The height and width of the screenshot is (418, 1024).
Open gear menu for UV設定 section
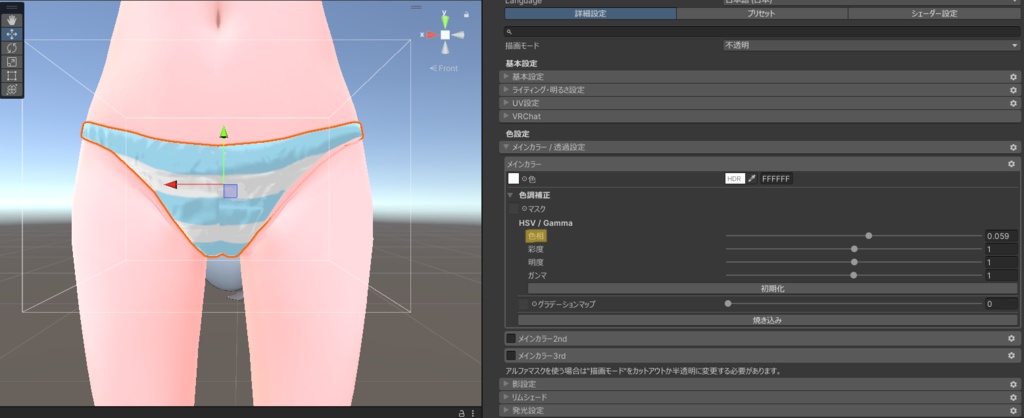(x=1014, y=103)
